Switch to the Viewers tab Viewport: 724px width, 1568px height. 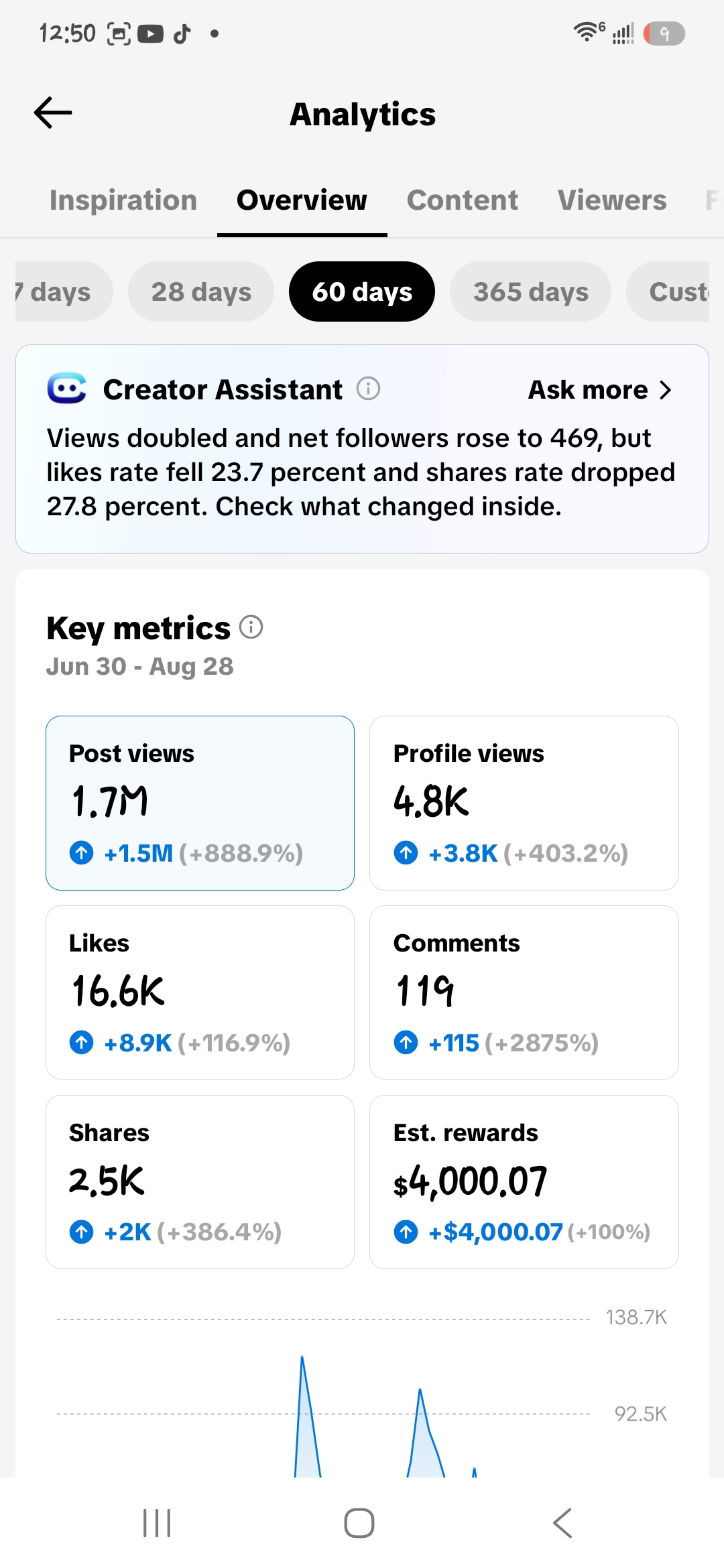(612, 200)
